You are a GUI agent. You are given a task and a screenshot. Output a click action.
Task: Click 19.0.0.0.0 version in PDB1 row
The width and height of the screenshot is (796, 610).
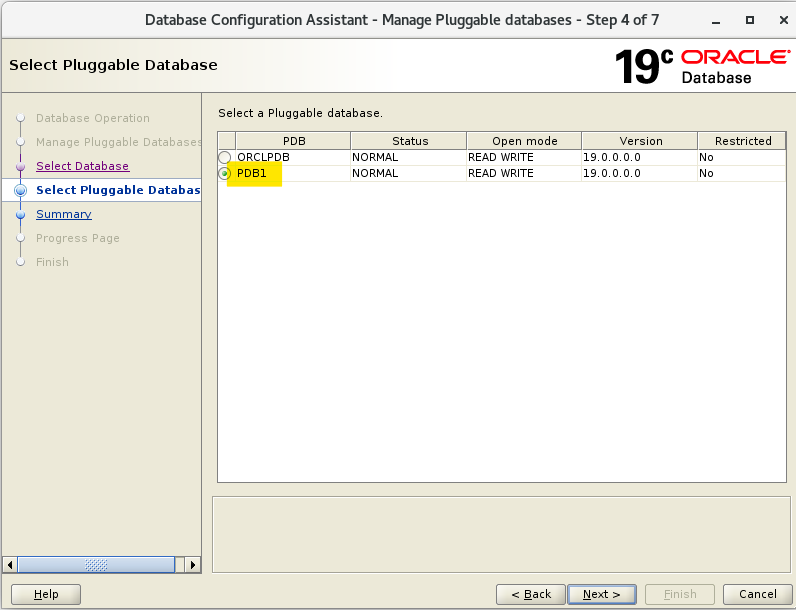pos(640,174)
